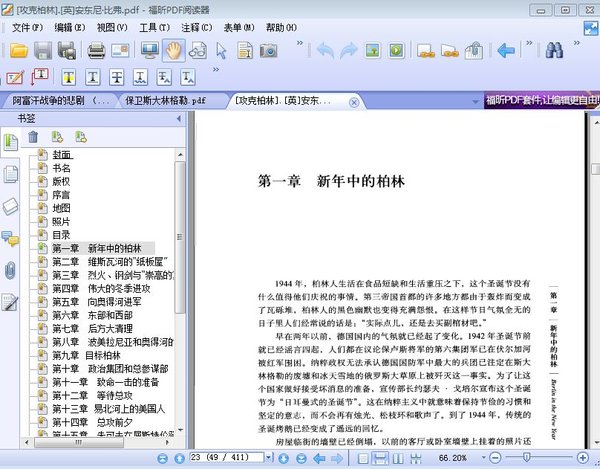Click the page number input field

coord(227,458)
